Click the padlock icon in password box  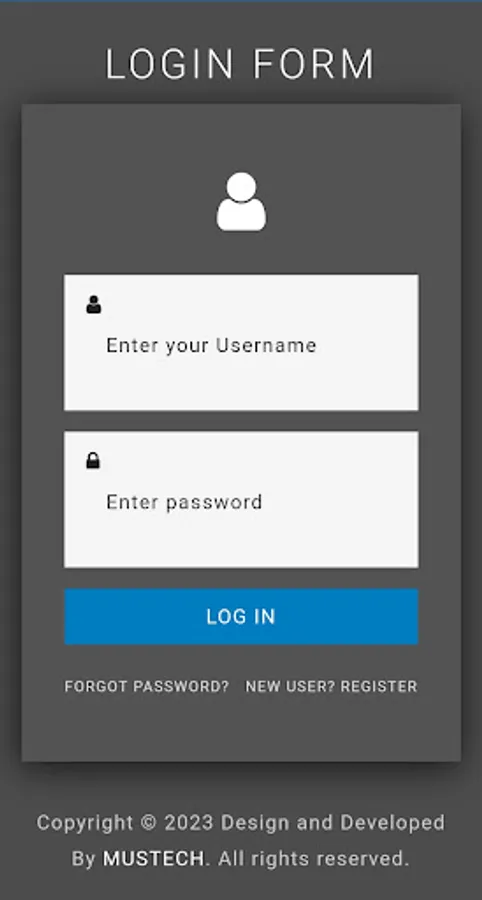(x=93, y=460)
